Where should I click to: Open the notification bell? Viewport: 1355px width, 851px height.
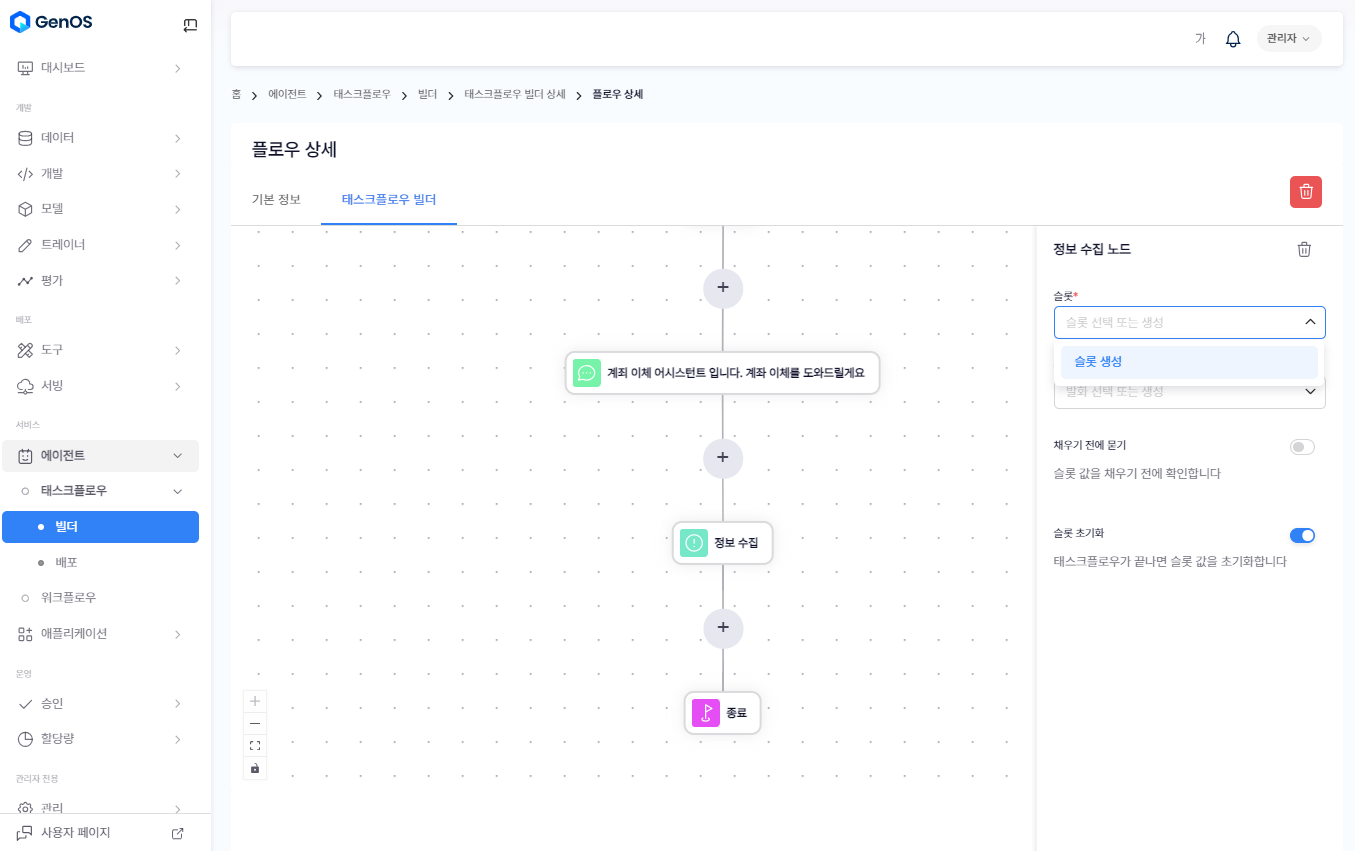coord(1233,39)
